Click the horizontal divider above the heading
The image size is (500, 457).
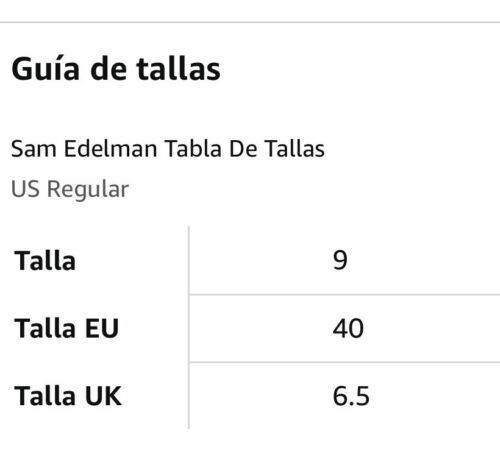[x=250, y=22]
